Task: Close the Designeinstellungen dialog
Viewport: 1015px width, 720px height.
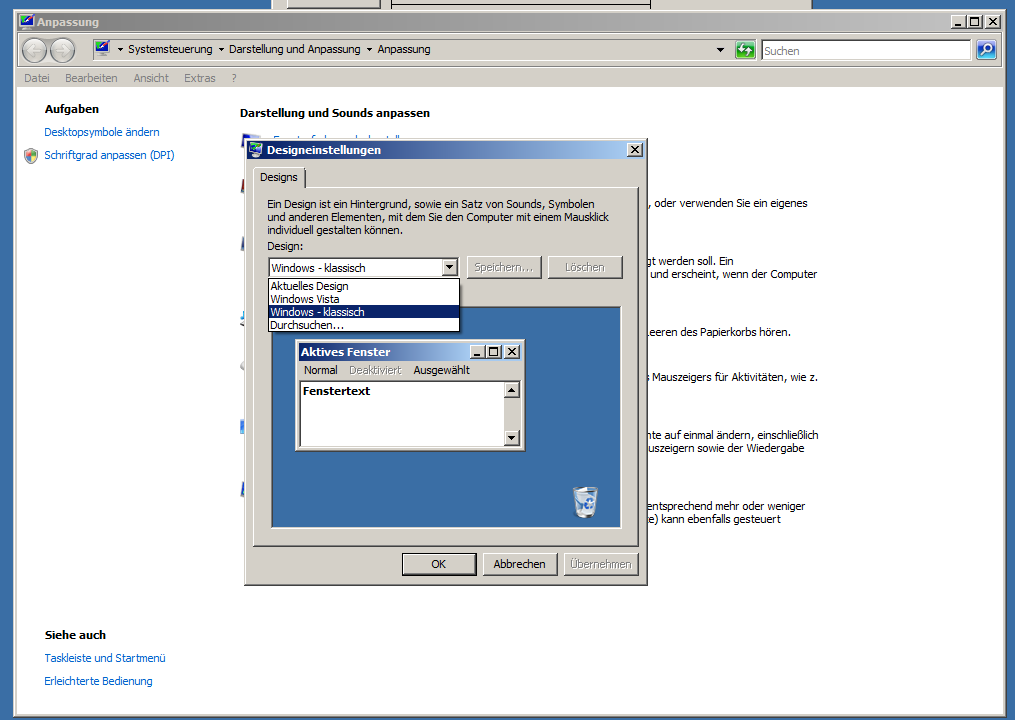Action: 635,150
